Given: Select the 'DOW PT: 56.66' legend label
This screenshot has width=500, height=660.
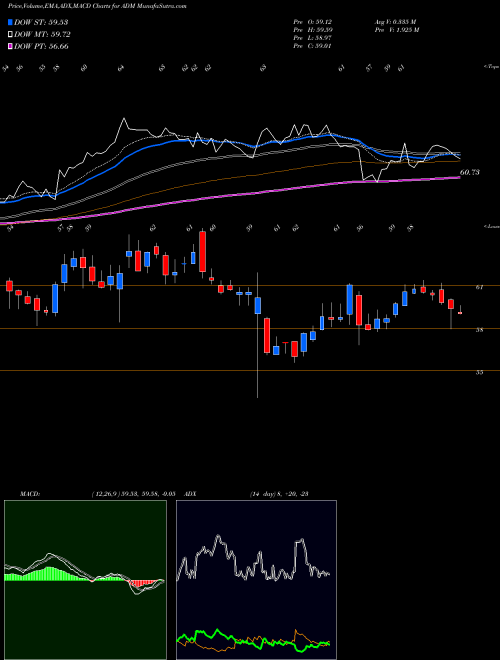Looking at the screenshot, I should [41, 46].
